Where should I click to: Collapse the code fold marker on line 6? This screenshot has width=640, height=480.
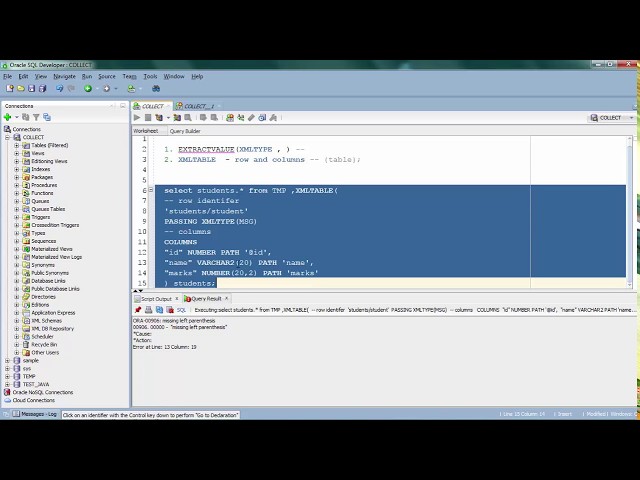coord(151,190)
